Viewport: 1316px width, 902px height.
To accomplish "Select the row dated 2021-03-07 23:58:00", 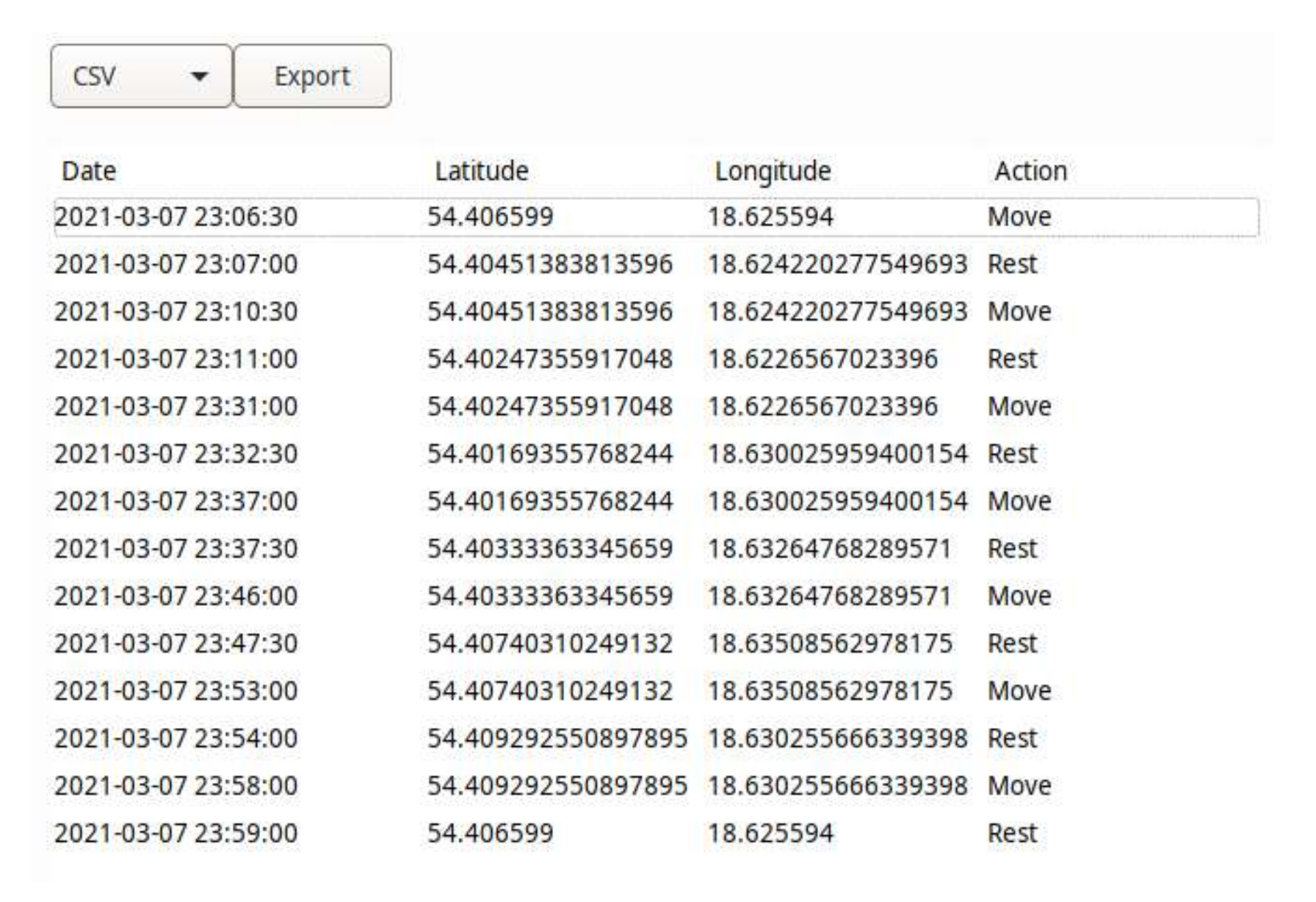I will (x=176, y=786).
